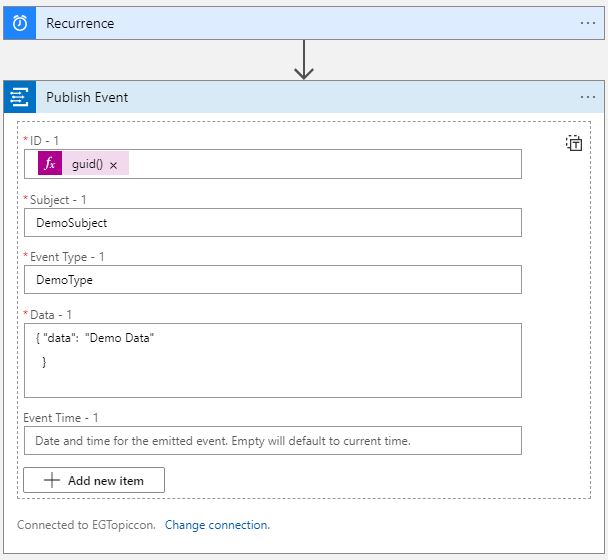Click the empty area of the ID field
Viewport: 608px width, 560px height.
tap(320, 164)
